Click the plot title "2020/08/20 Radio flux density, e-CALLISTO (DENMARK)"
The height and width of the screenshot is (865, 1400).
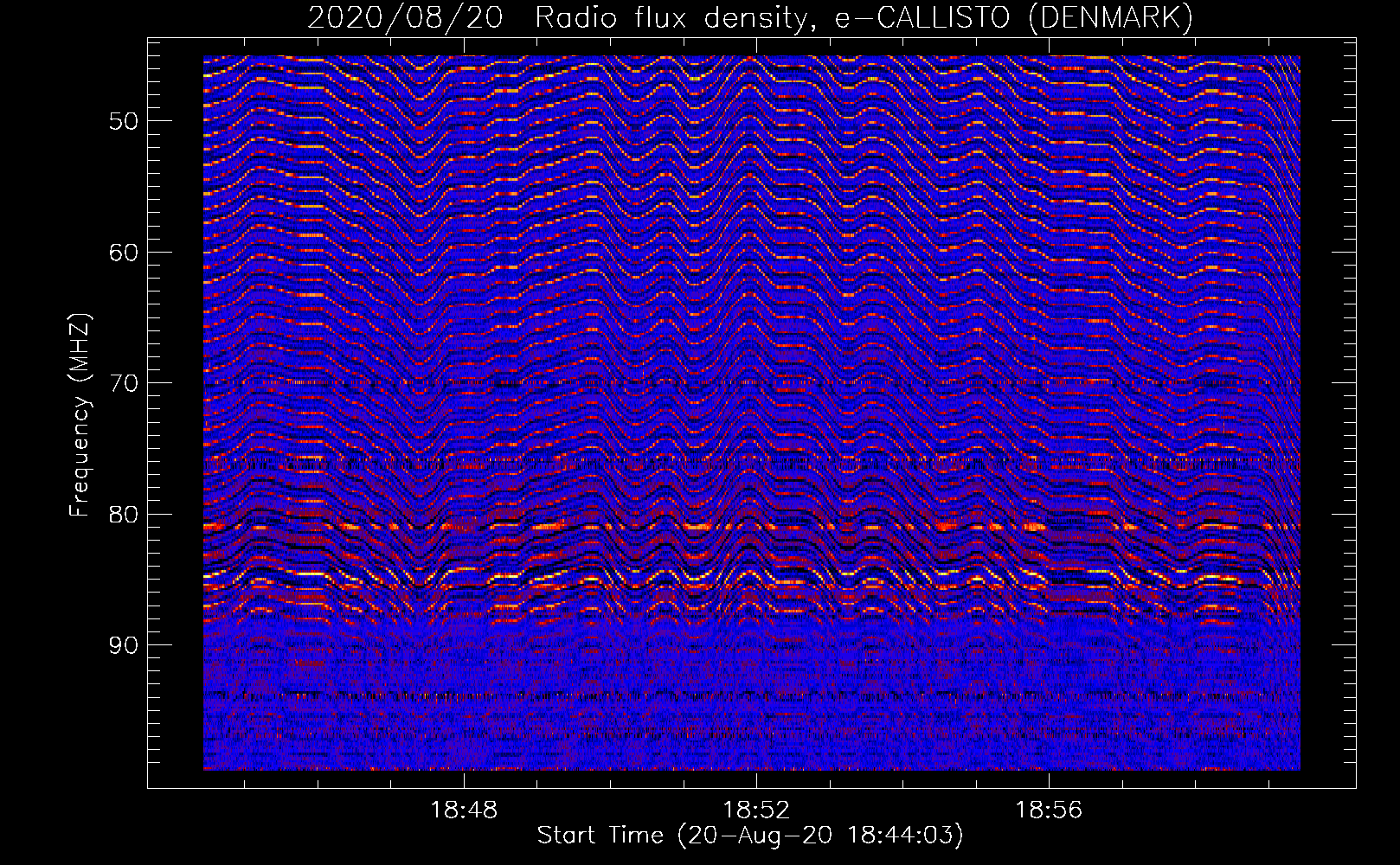click(x=750, y=17)
